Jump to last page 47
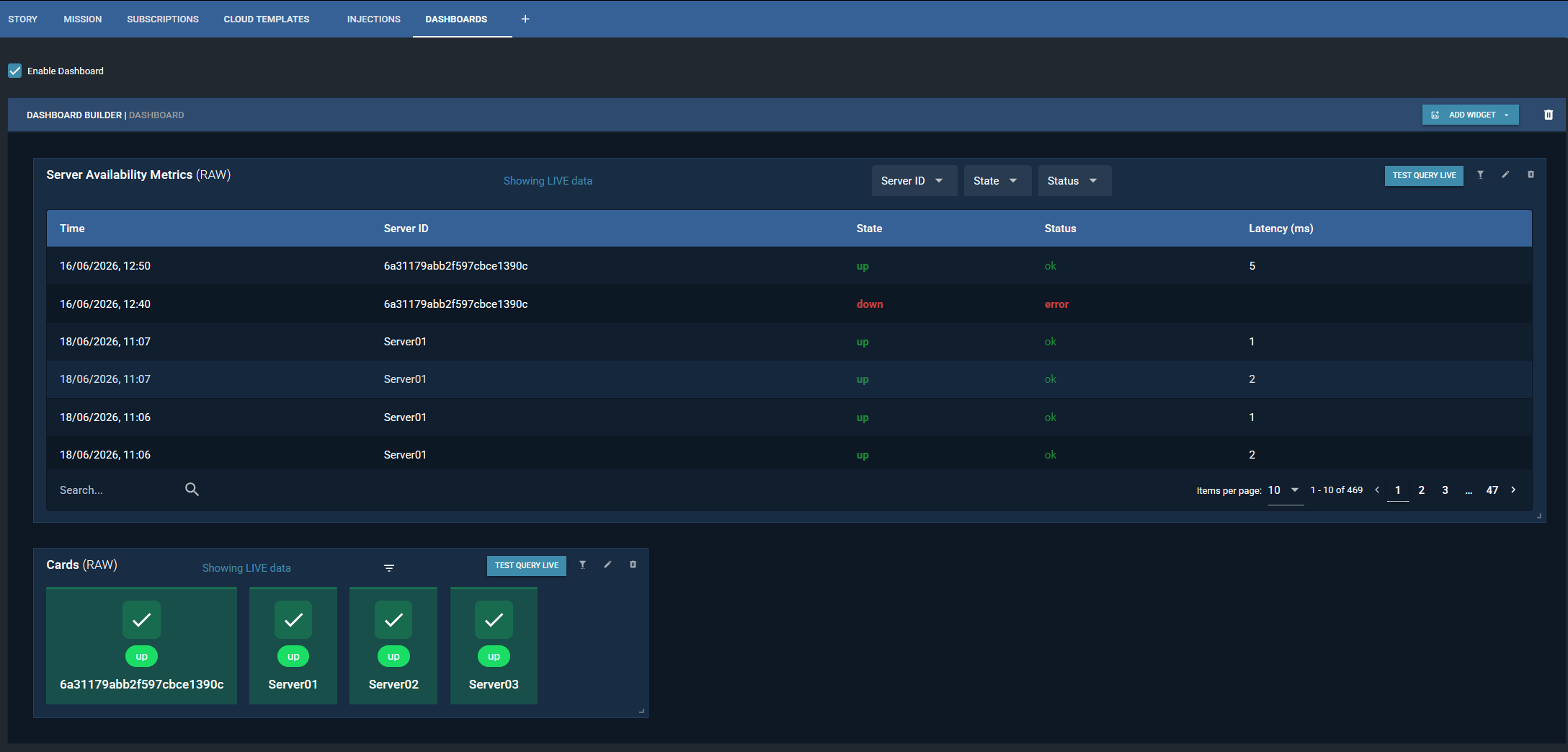Image resolution: width=1568 pixels, height=752 pixels. (x=1492, y=490)
